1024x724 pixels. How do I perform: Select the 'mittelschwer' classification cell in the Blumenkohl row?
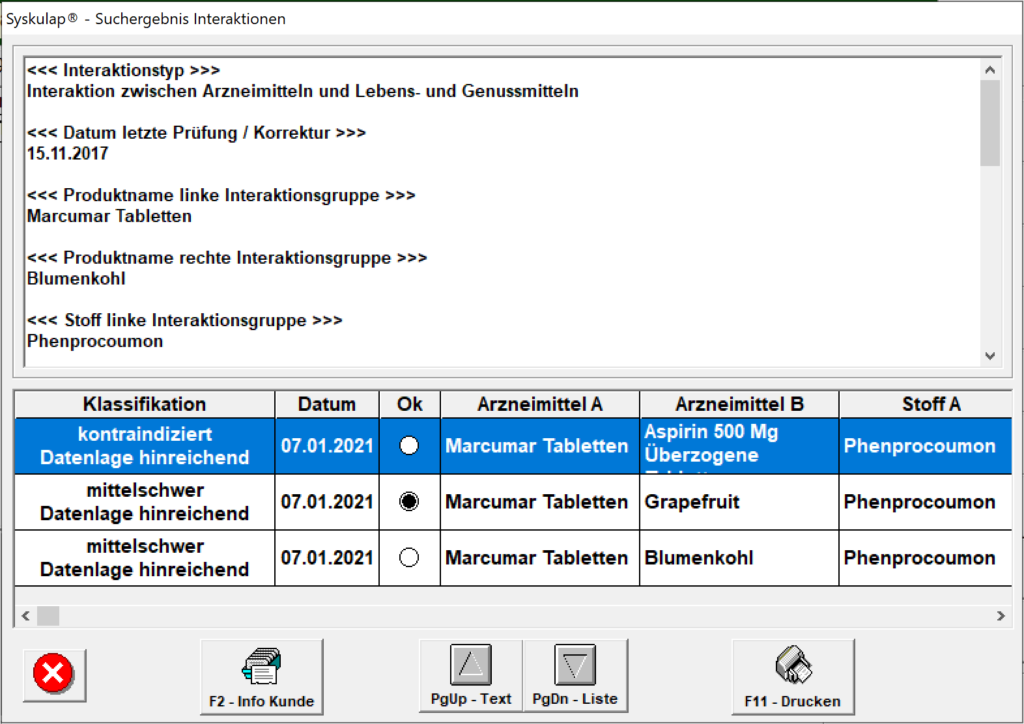click(x=144, y=558)
